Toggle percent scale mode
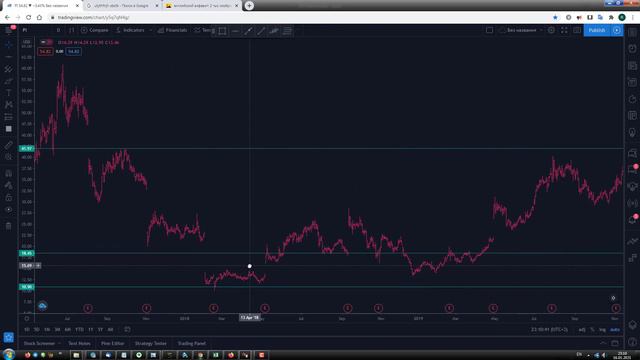 point(592,329)
